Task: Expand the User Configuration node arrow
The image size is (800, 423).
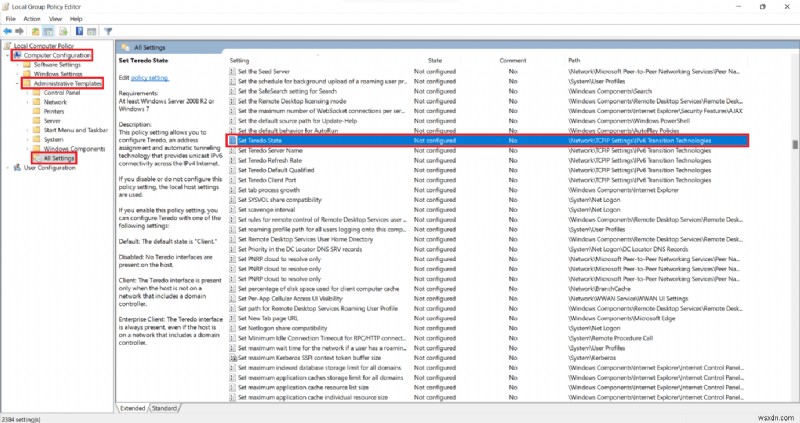Action: pos(7,167)
